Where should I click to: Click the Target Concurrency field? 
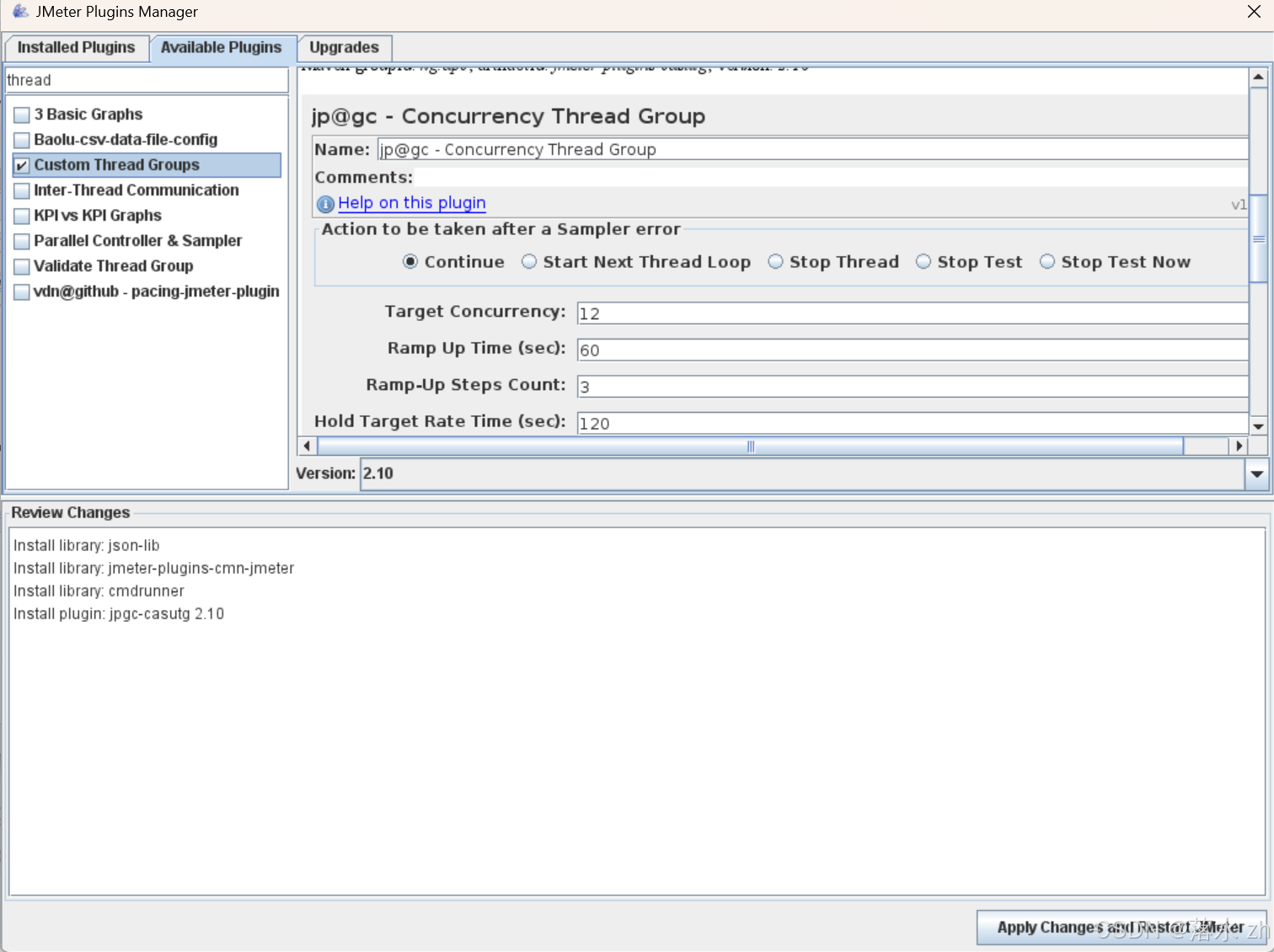click(913, 313)
